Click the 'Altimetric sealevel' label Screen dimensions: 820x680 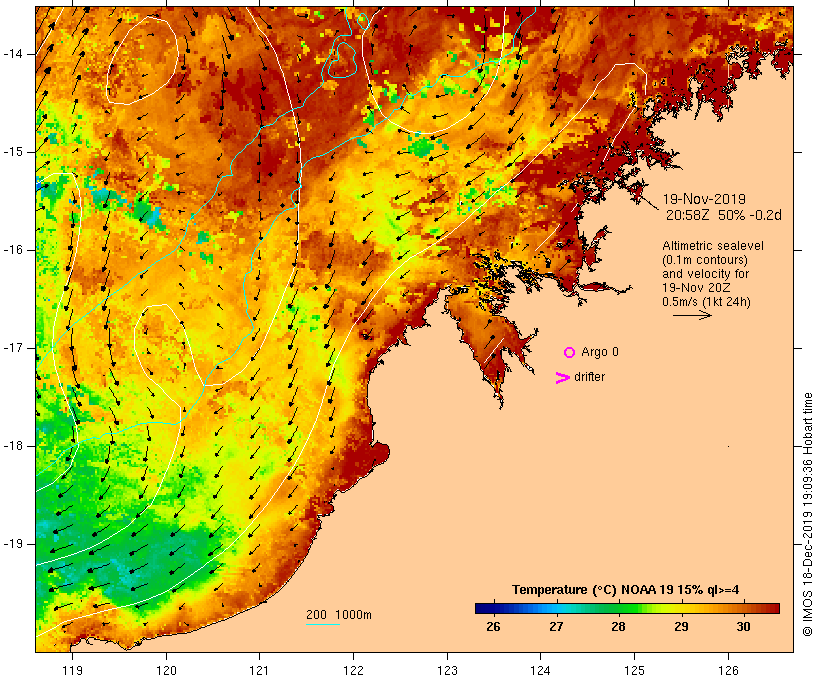[x=713, y=246]
